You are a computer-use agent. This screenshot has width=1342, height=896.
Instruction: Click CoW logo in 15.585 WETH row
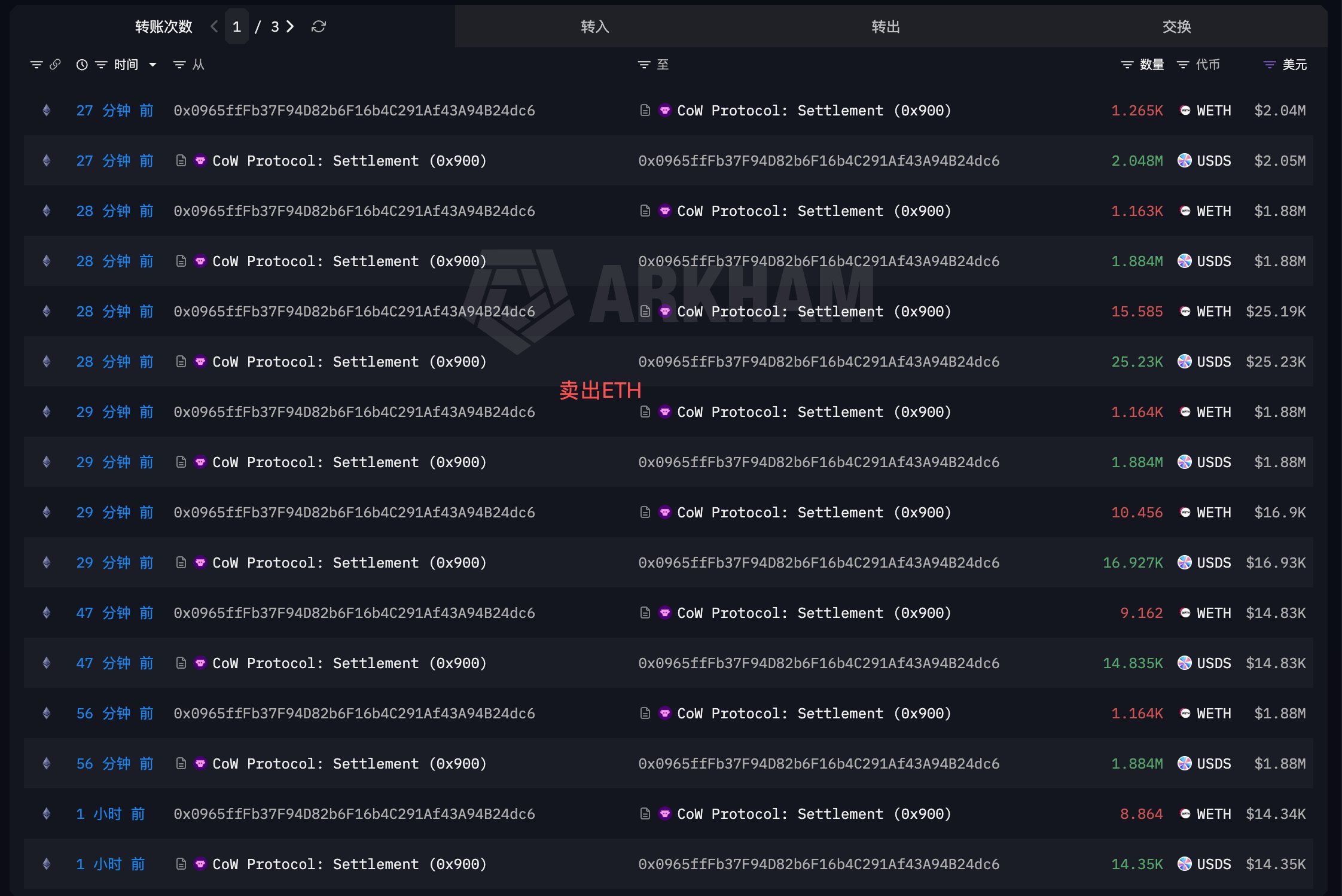pyautogui.click(x=665, y=311)
